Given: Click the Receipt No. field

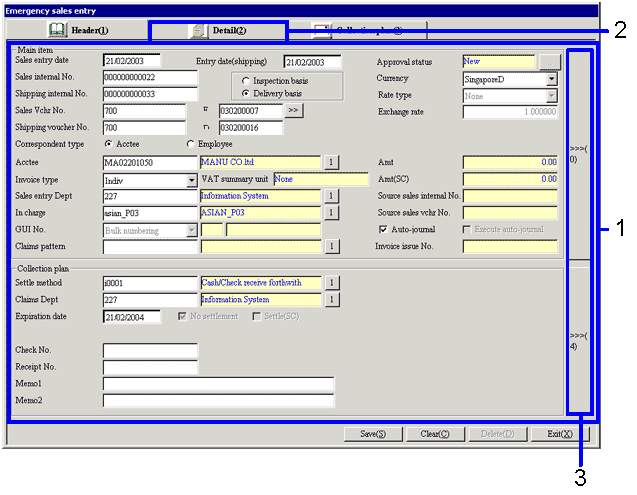Looking at the screenshot, I should [150, 367].
